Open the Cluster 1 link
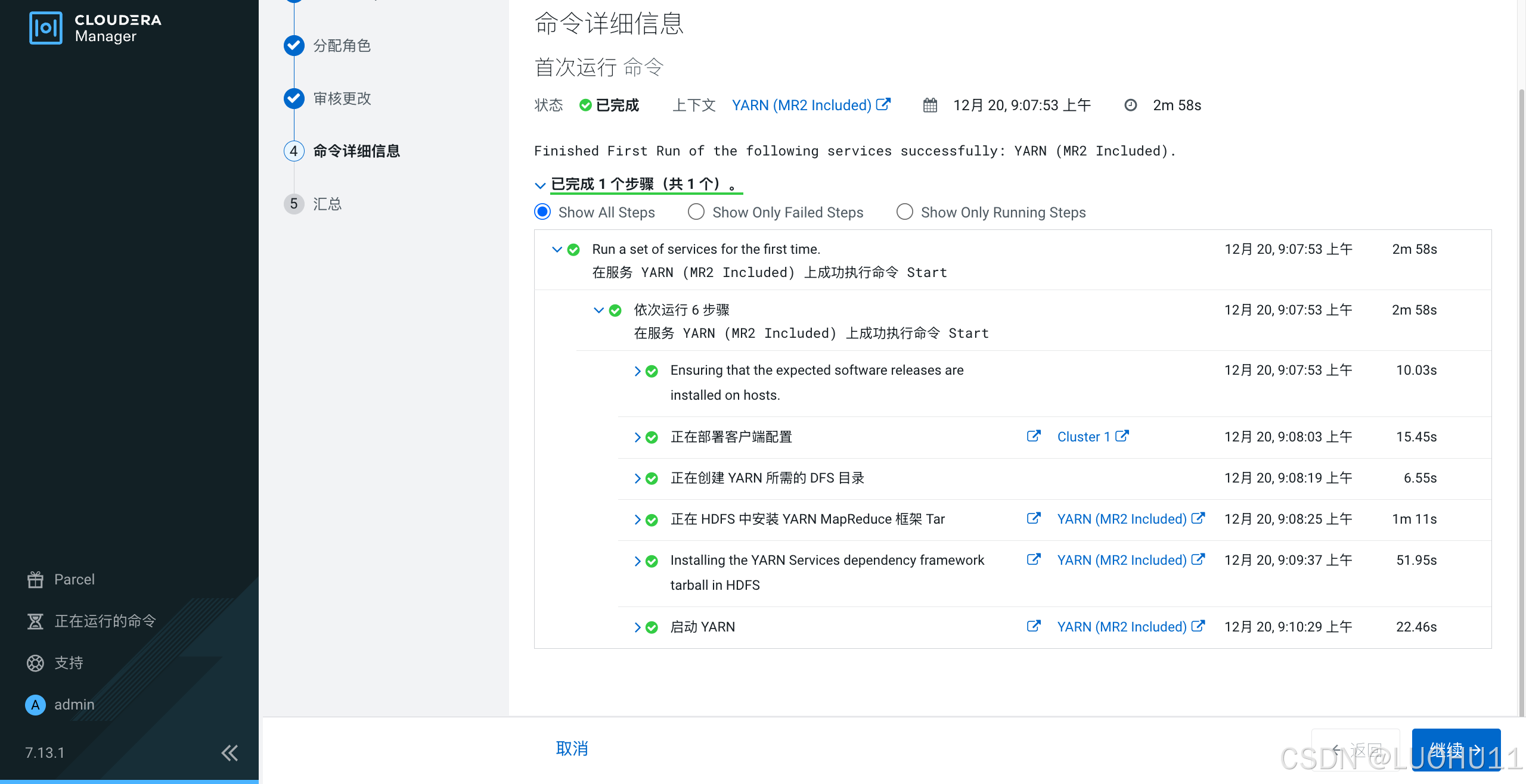This screenshot has width=1526, height=784. [x=1084, y=437]
